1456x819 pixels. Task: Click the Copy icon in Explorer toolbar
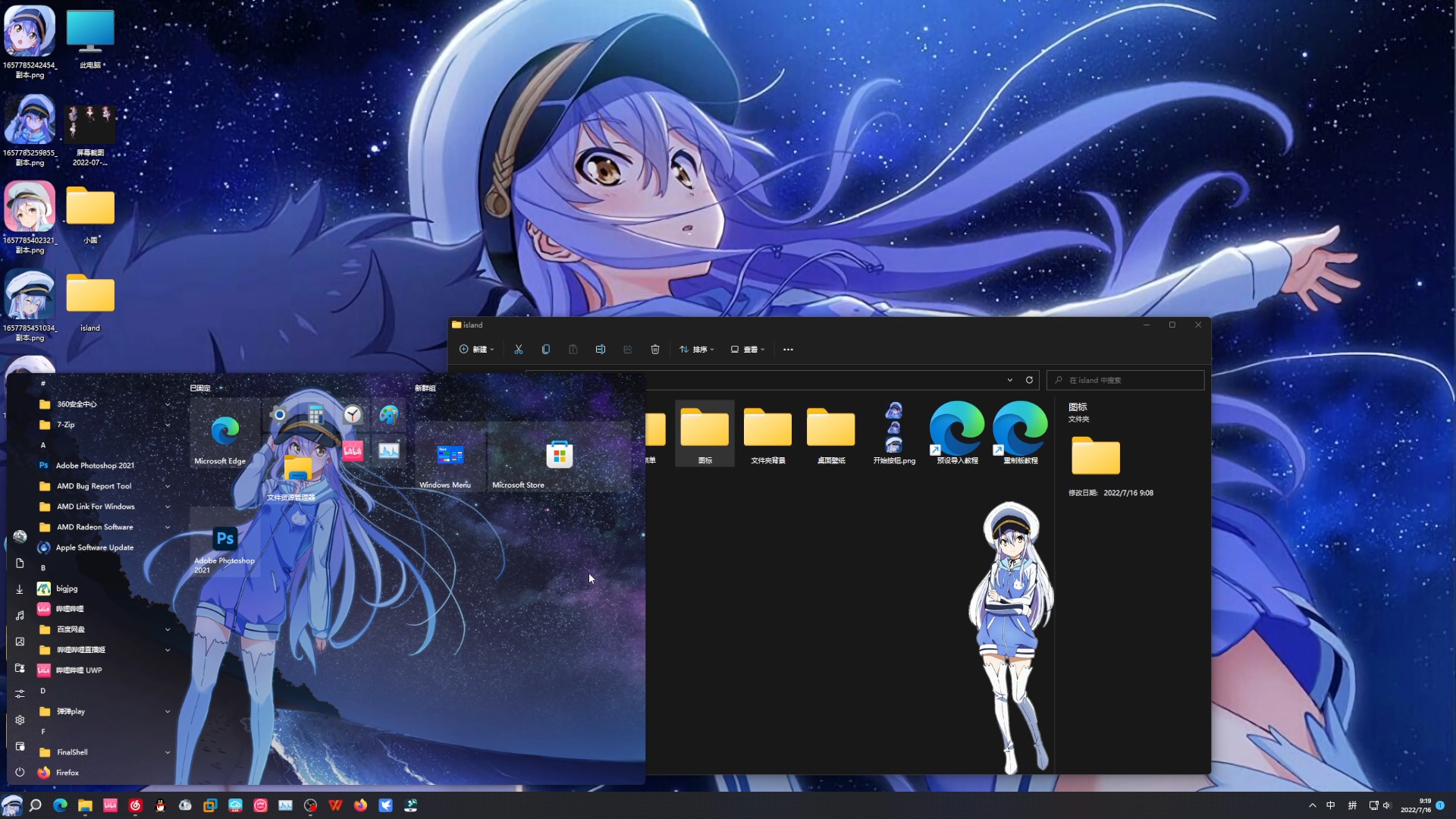point(546,350)
